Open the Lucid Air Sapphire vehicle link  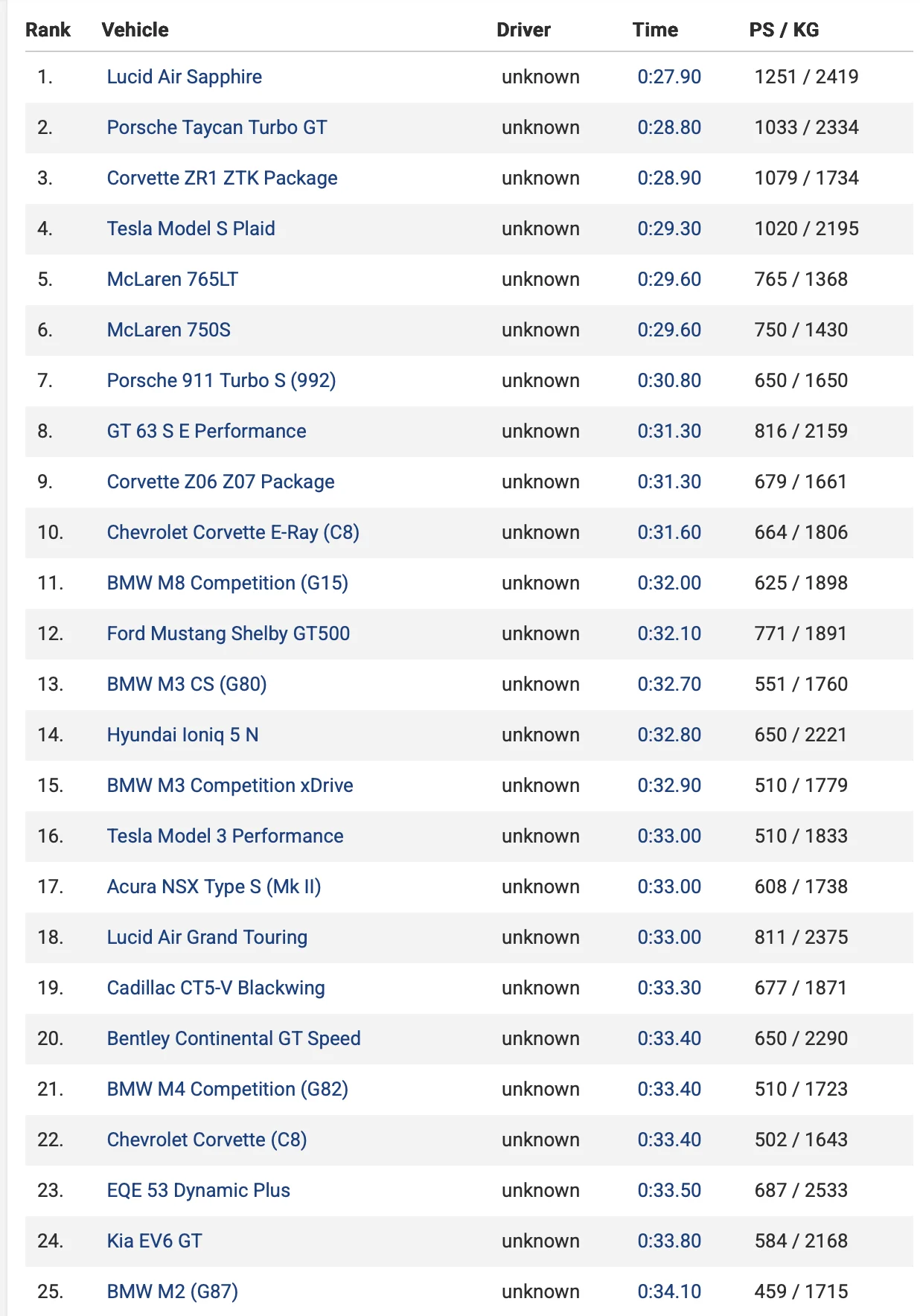coord(184,77)
